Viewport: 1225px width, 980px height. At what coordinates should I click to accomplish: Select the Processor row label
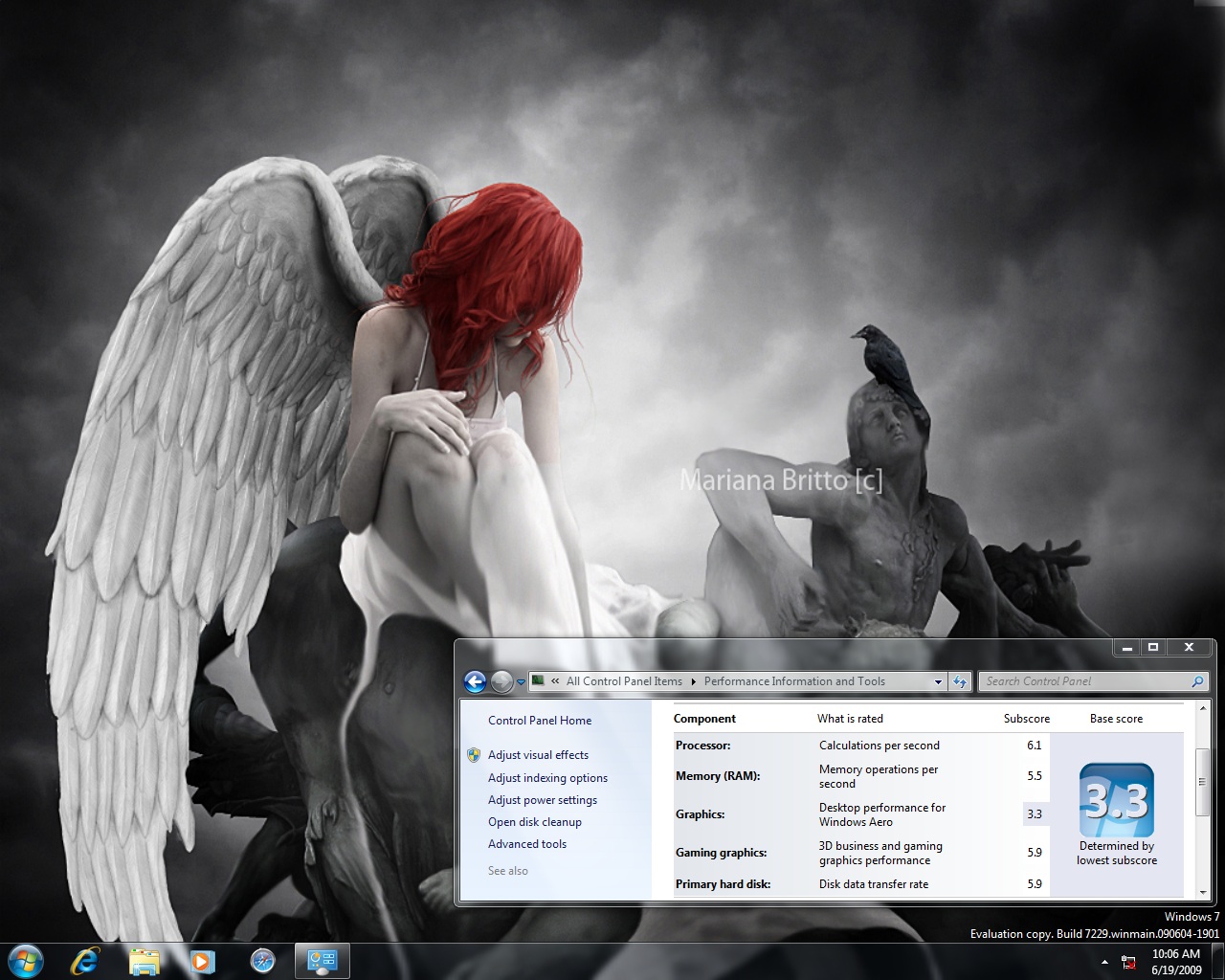[702, 746]
